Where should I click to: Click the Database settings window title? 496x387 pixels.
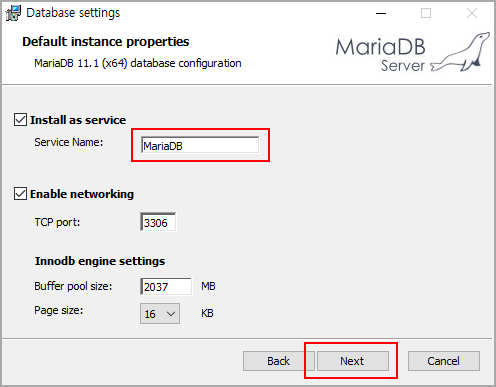point(73,13)
